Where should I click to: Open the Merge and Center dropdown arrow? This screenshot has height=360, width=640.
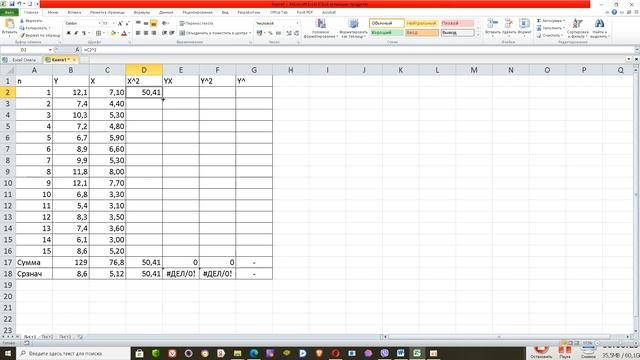click(x=250, y=33)
